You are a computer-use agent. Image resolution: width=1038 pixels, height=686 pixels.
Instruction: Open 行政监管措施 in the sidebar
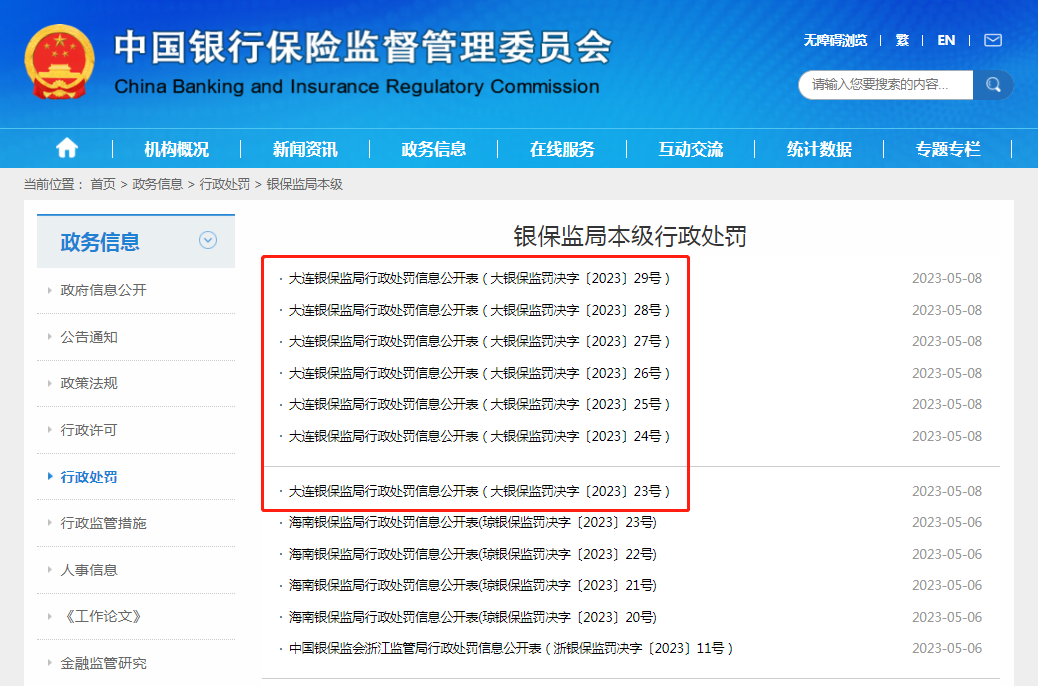[103, 523]
